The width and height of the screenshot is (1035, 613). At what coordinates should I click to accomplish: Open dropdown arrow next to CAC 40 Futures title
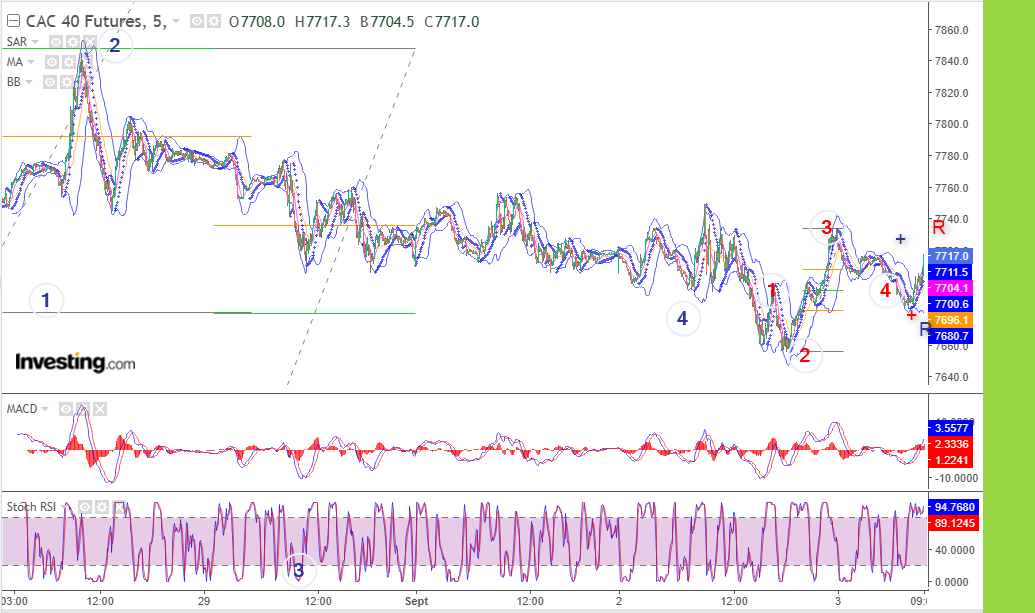[x=176, y=22]
